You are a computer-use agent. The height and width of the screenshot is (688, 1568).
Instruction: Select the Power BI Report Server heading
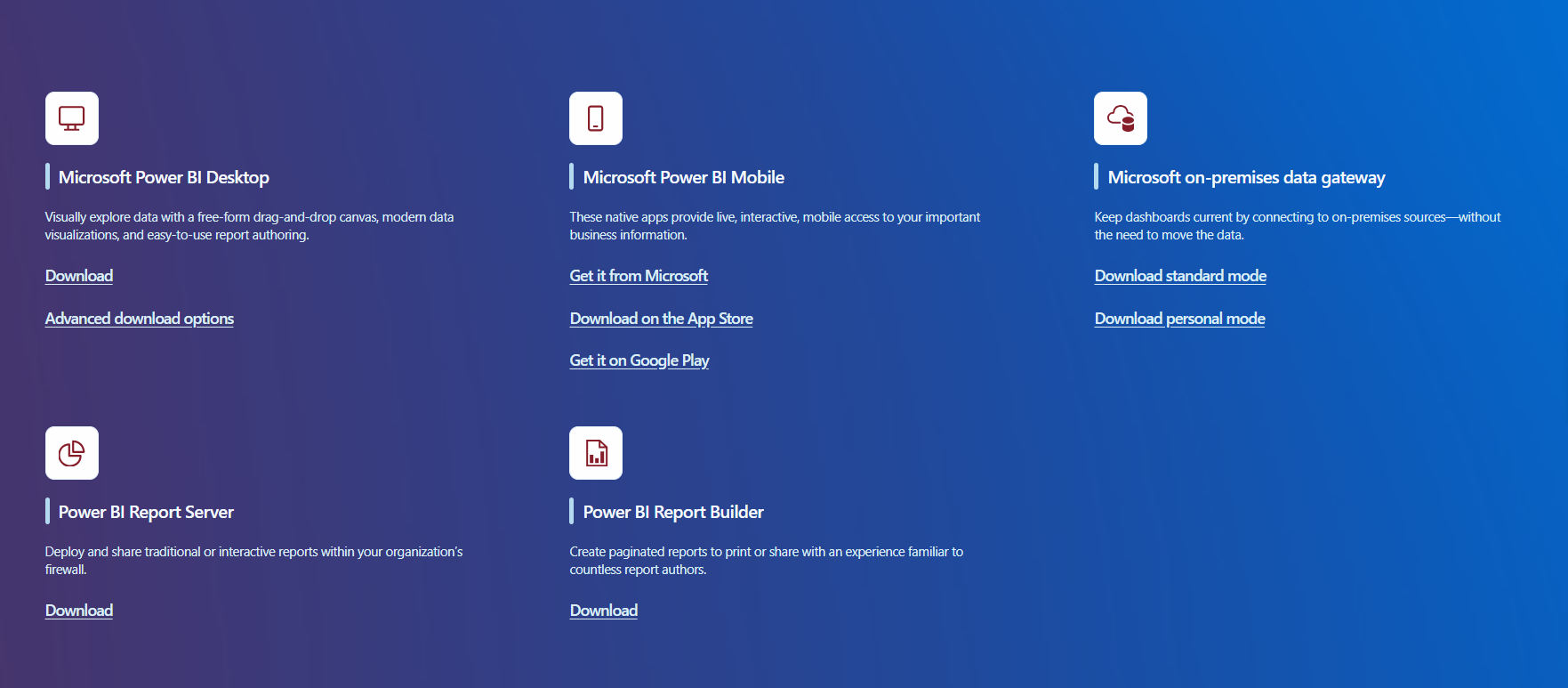click(146, 512)
